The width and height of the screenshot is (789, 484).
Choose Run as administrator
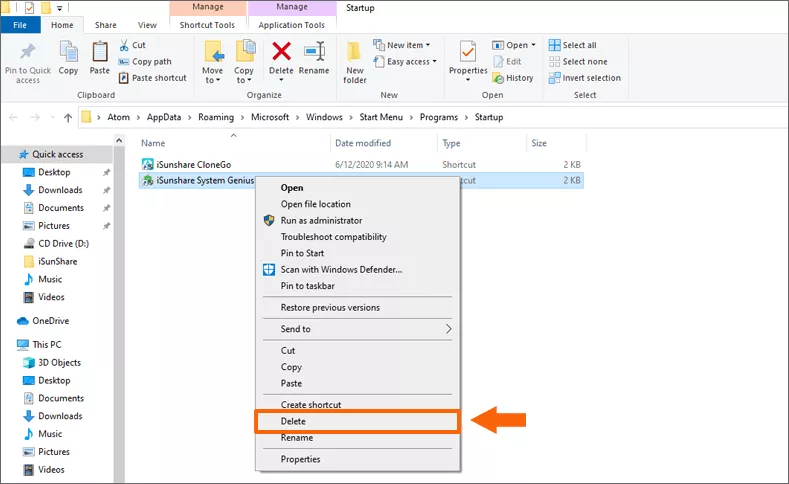(x=358, y=220)
